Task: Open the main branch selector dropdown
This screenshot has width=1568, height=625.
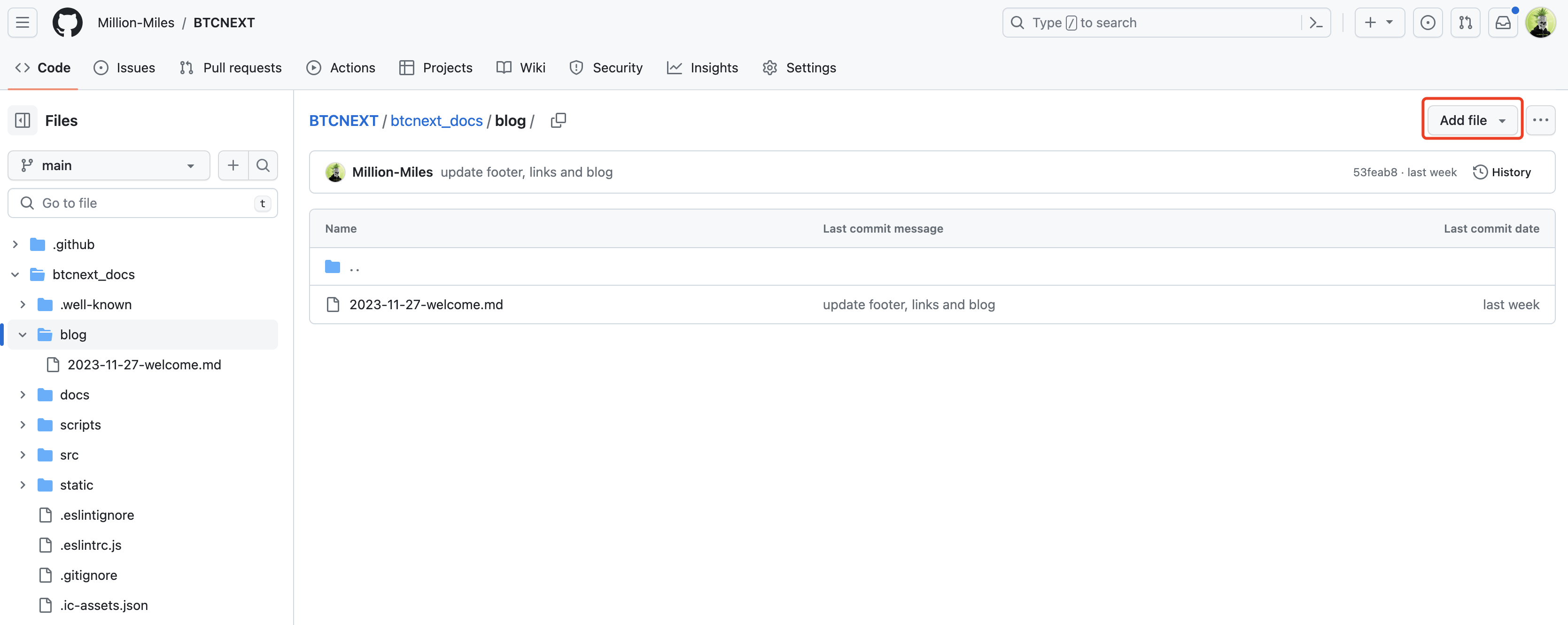Action: click(109, 165)
